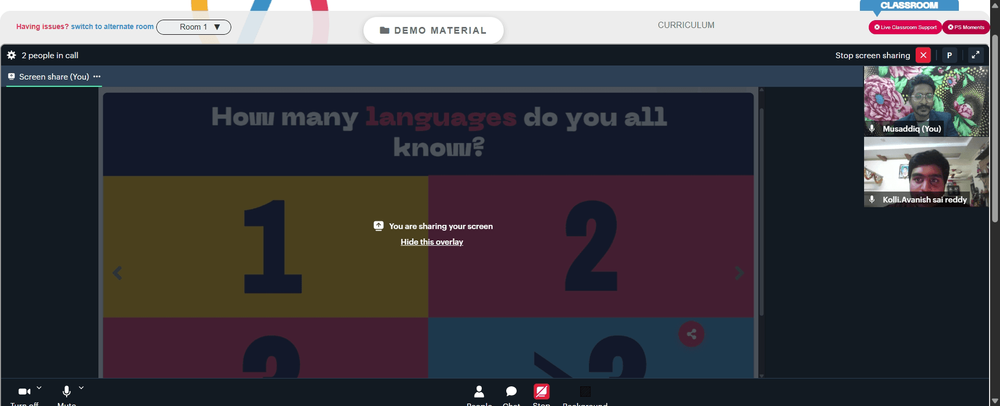Open the Background effects icon

(585, 391)
